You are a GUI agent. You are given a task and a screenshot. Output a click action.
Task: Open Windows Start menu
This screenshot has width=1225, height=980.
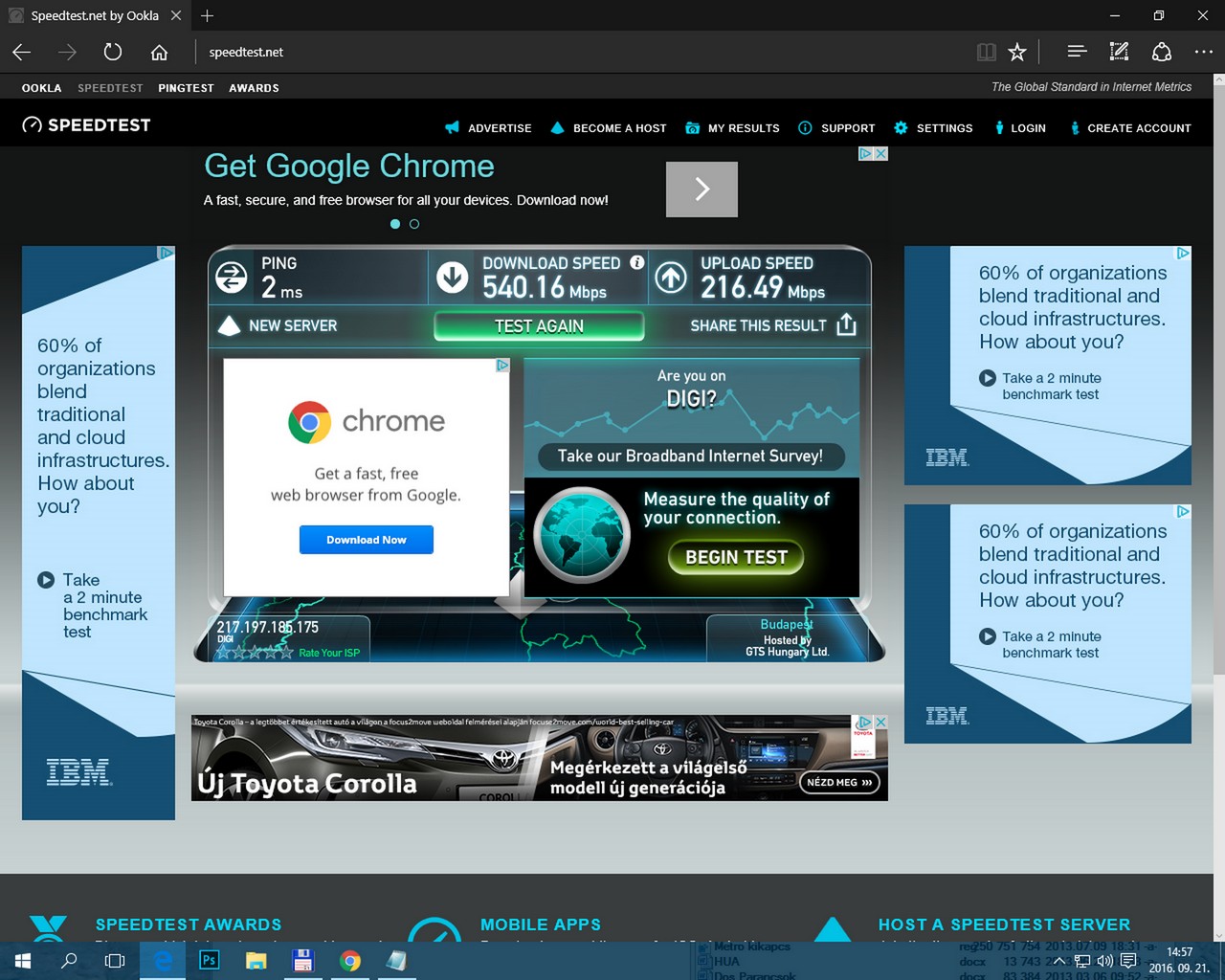23,961
